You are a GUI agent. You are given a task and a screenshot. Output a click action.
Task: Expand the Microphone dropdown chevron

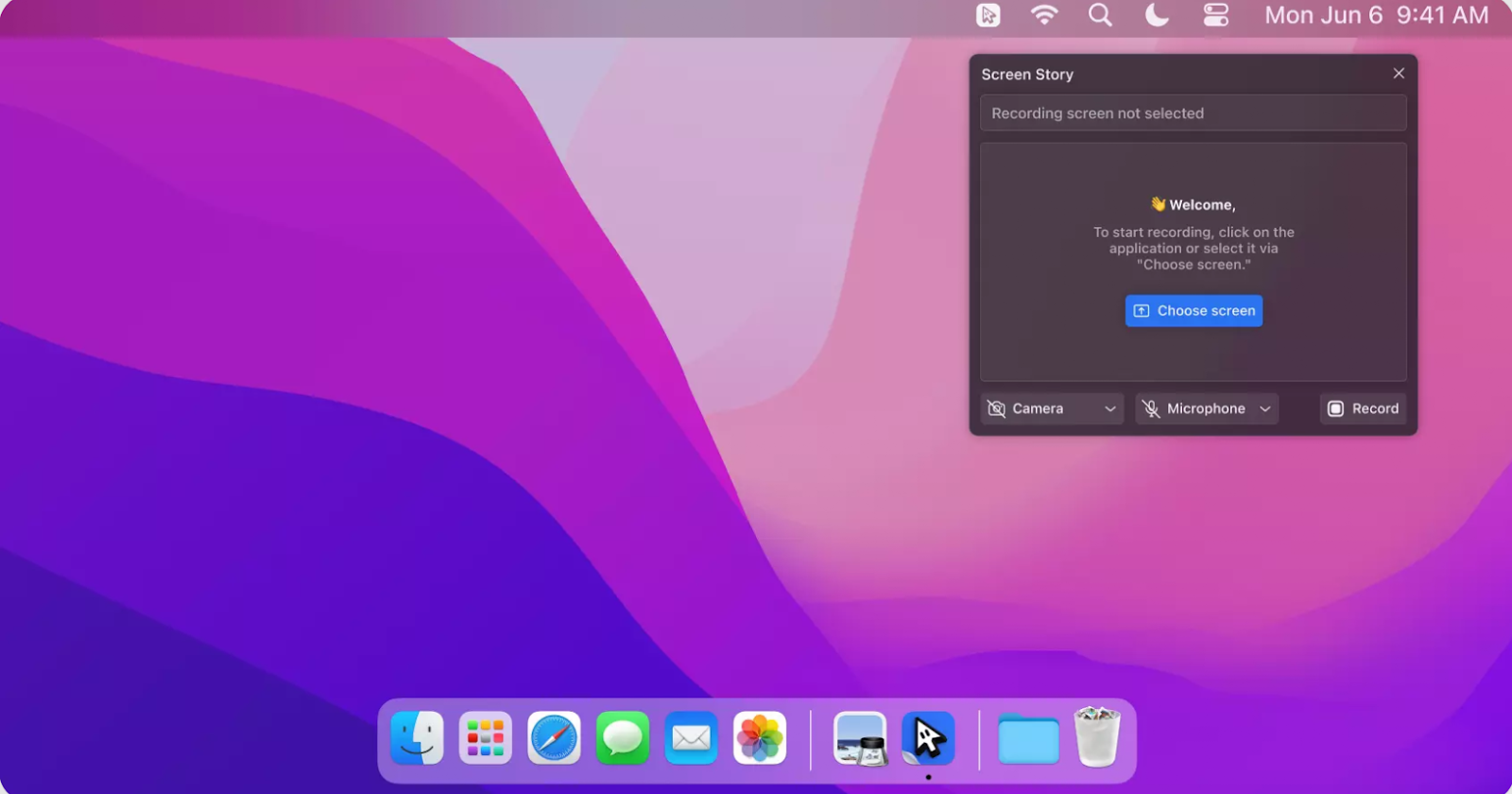[1265, 409]
